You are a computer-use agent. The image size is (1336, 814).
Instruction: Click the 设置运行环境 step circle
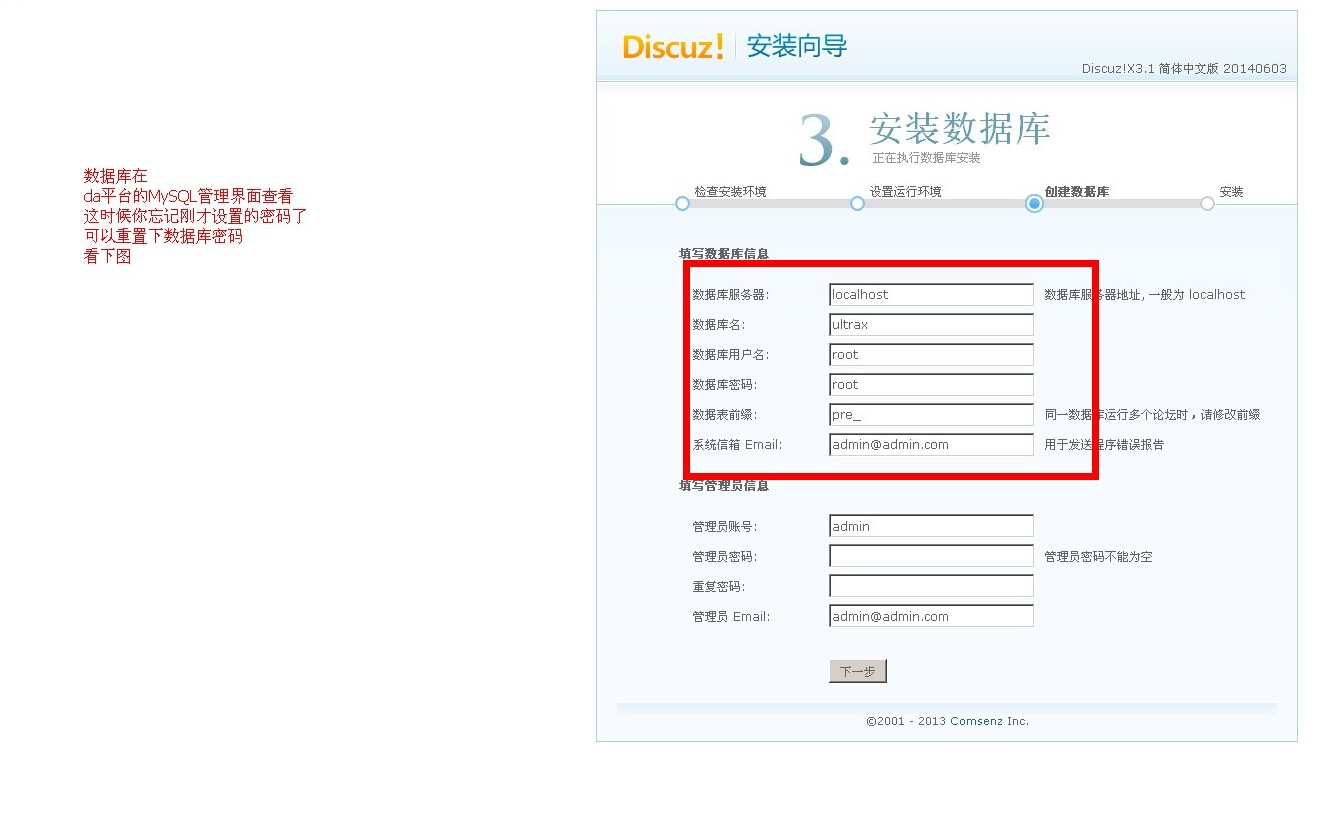tap(857, 203)
